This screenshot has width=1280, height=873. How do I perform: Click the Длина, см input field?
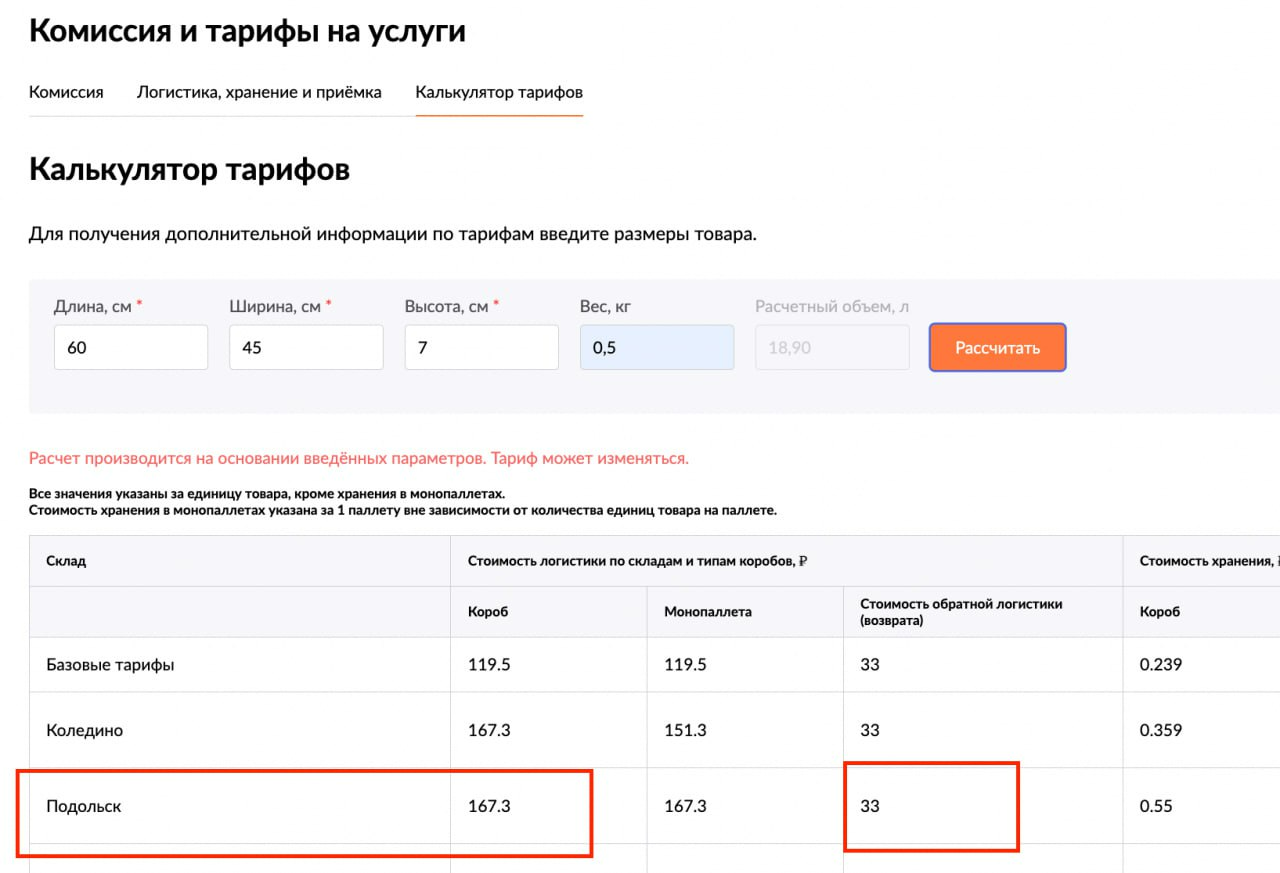[131, 347]
